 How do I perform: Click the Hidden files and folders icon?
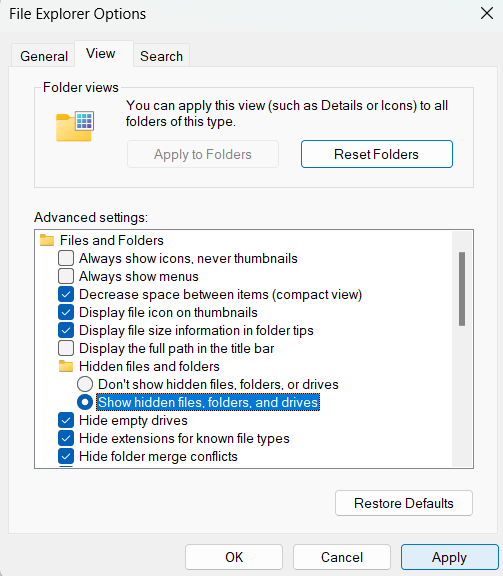coord(66,366)
